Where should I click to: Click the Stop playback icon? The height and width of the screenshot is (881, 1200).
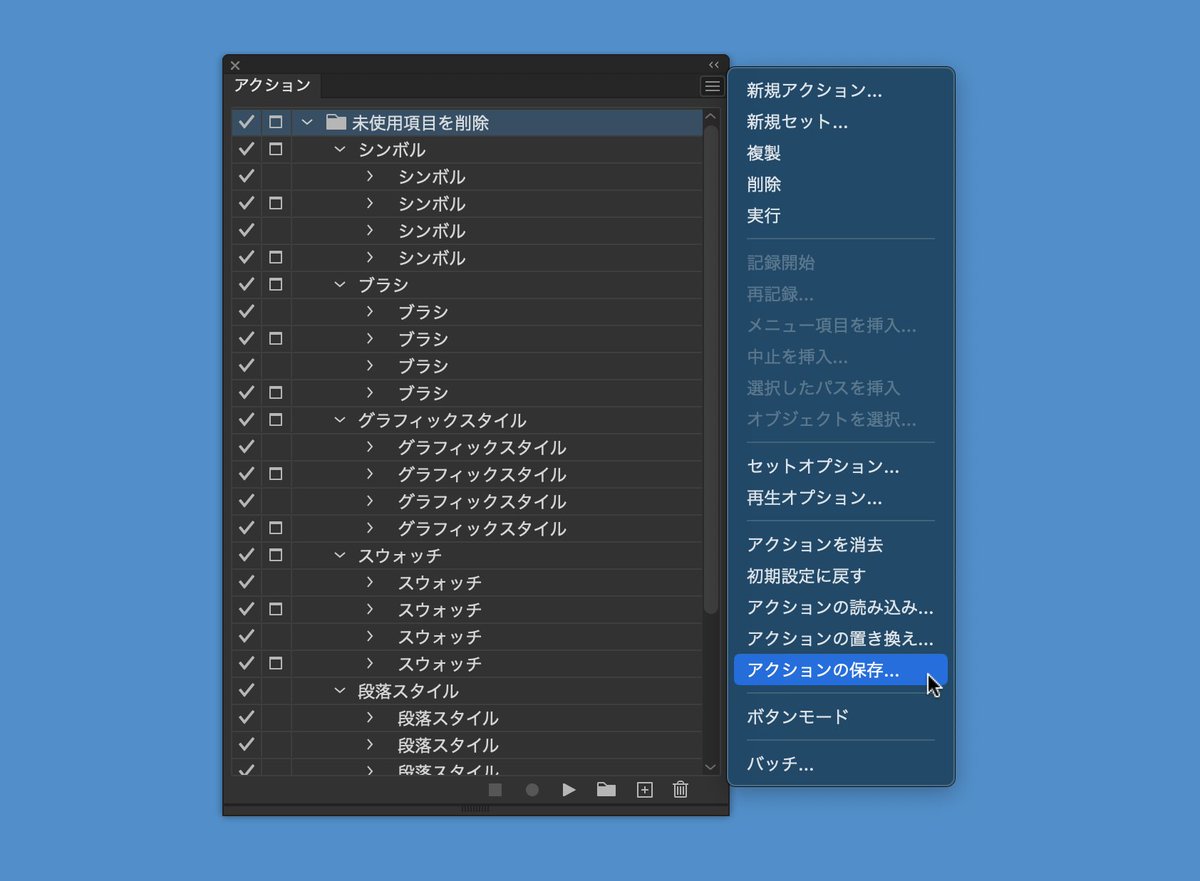pyautogui.click(x=494, y=790)
